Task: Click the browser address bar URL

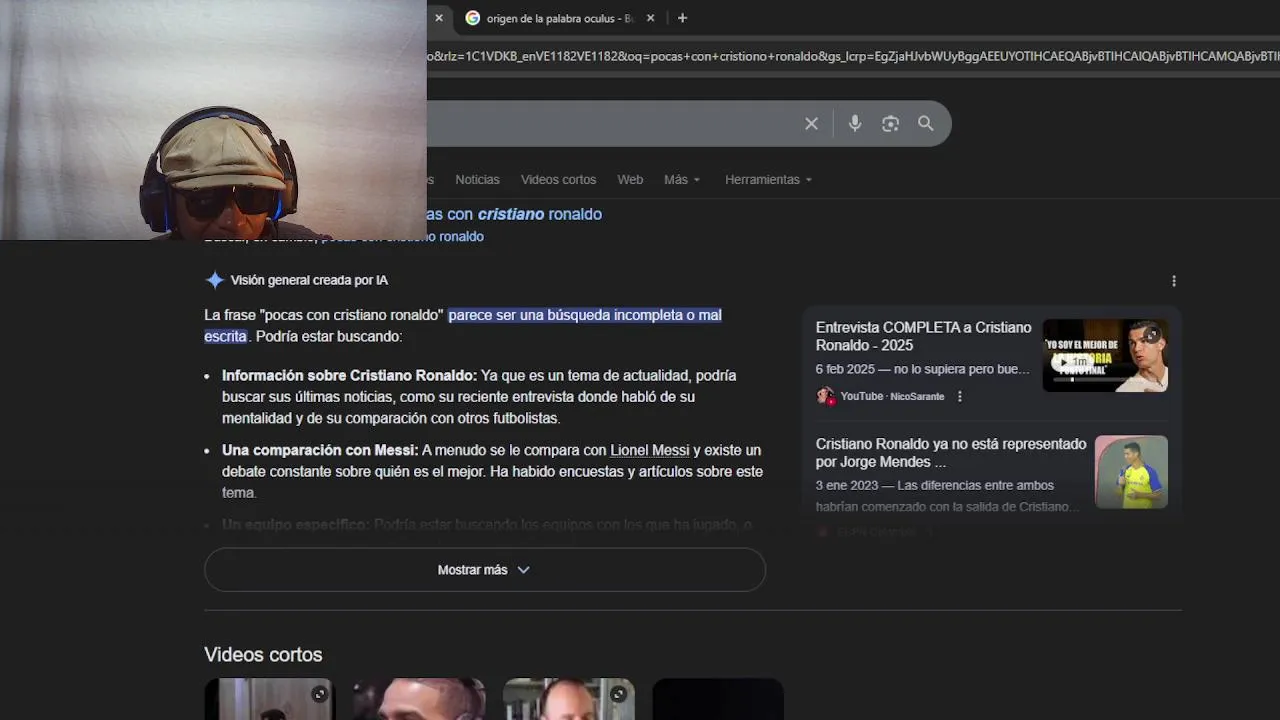Action: tap(853, 56)
